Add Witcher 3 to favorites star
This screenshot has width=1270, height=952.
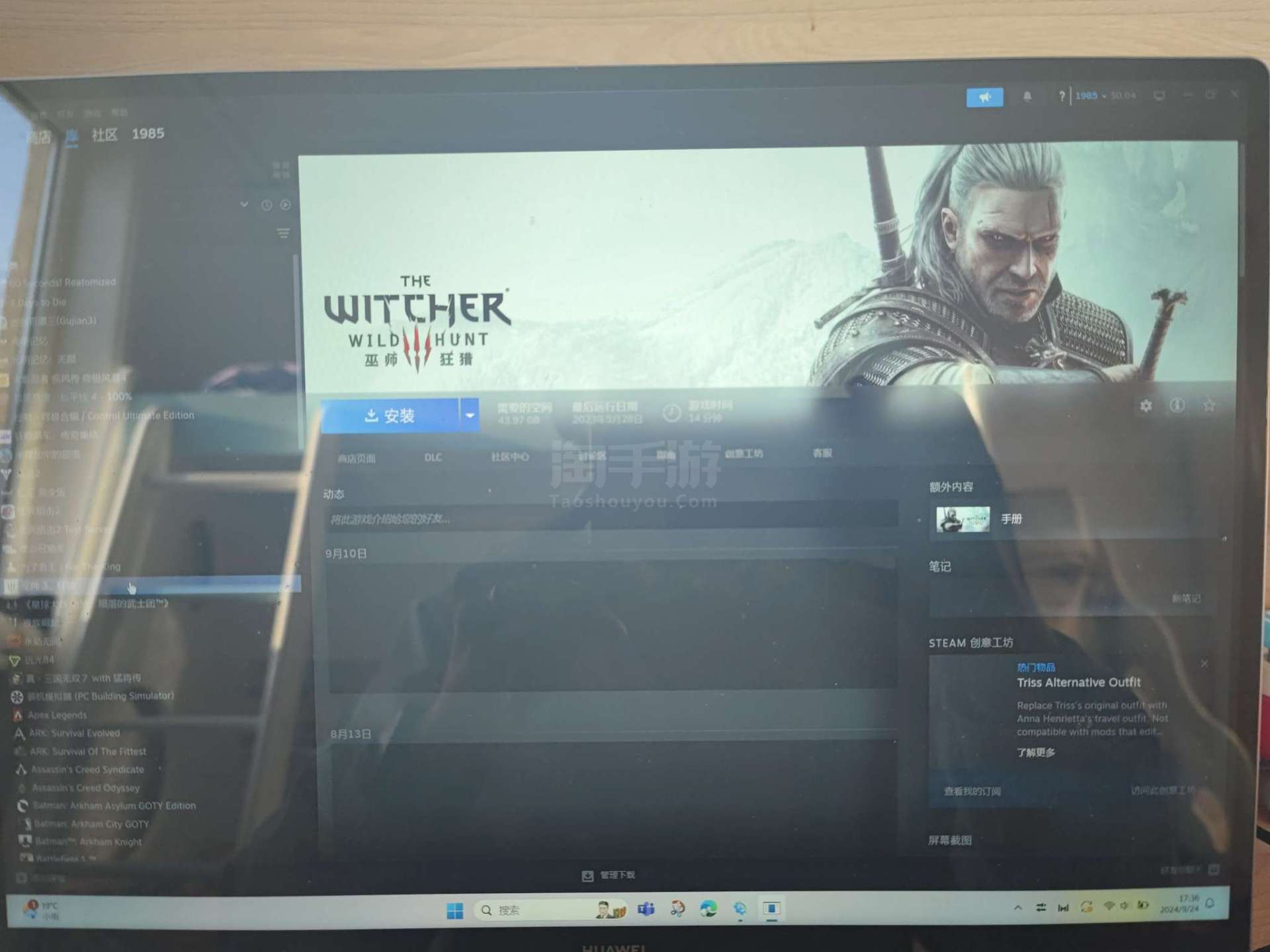[1208, 405]
